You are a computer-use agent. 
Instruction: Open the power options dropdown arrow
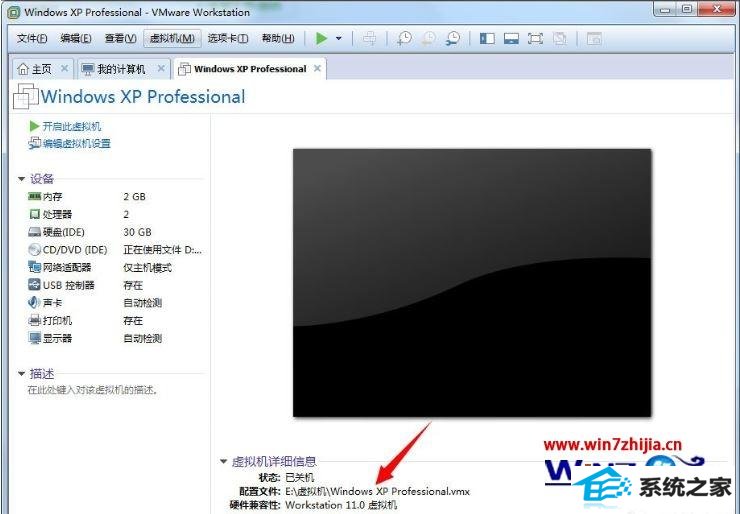(x=338, y=38)
